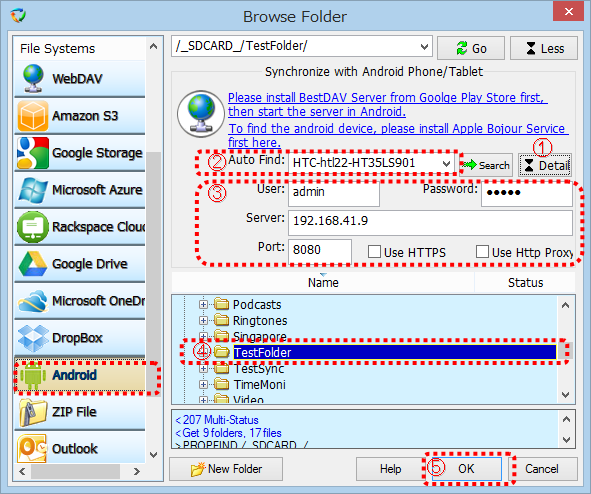The height and width of the screenshot is (494, 591).
Task: Open the Auto Find device dropdown
Action: [x=446, y=164]
